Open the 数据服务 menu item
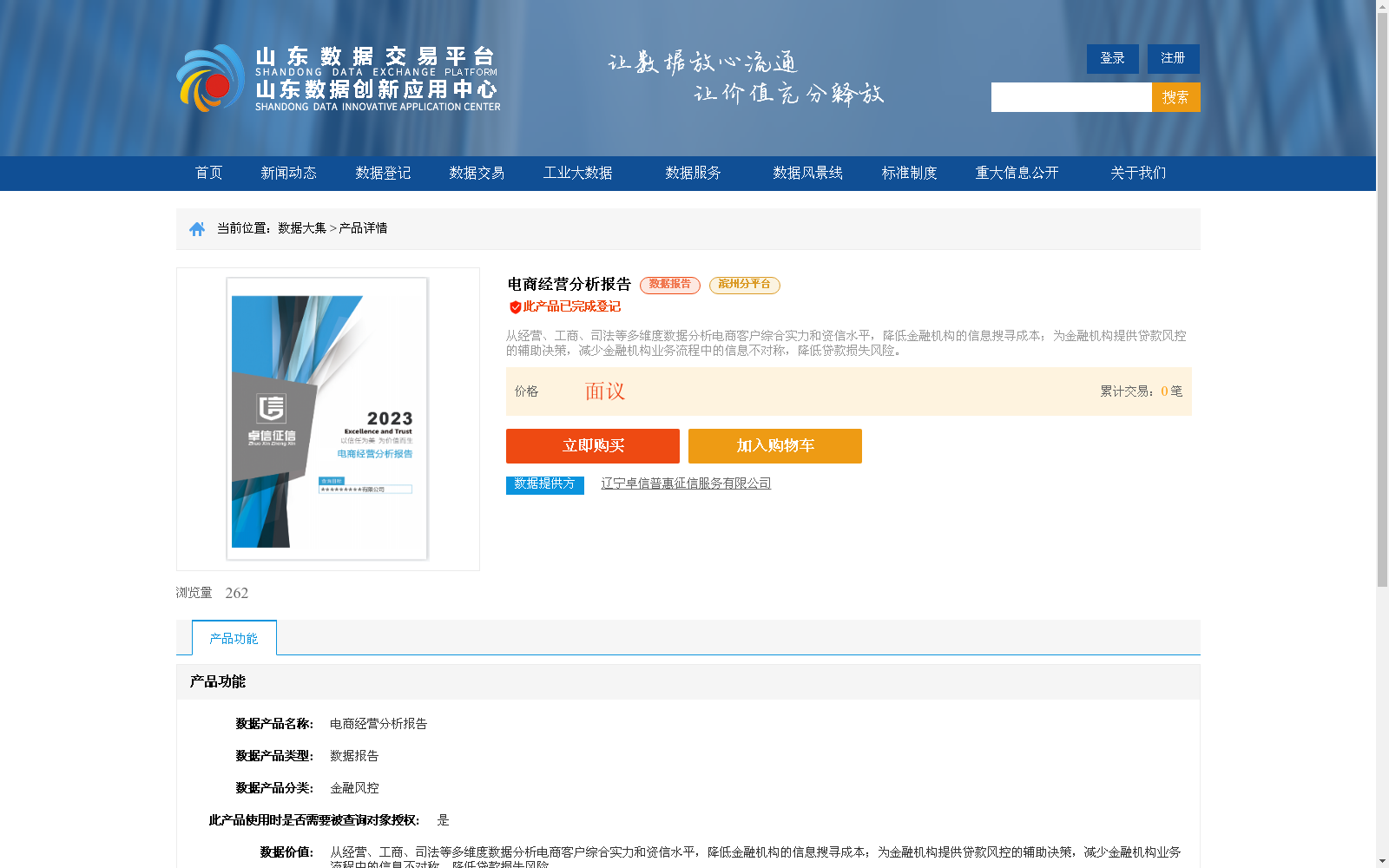 [x=694, y=173]
